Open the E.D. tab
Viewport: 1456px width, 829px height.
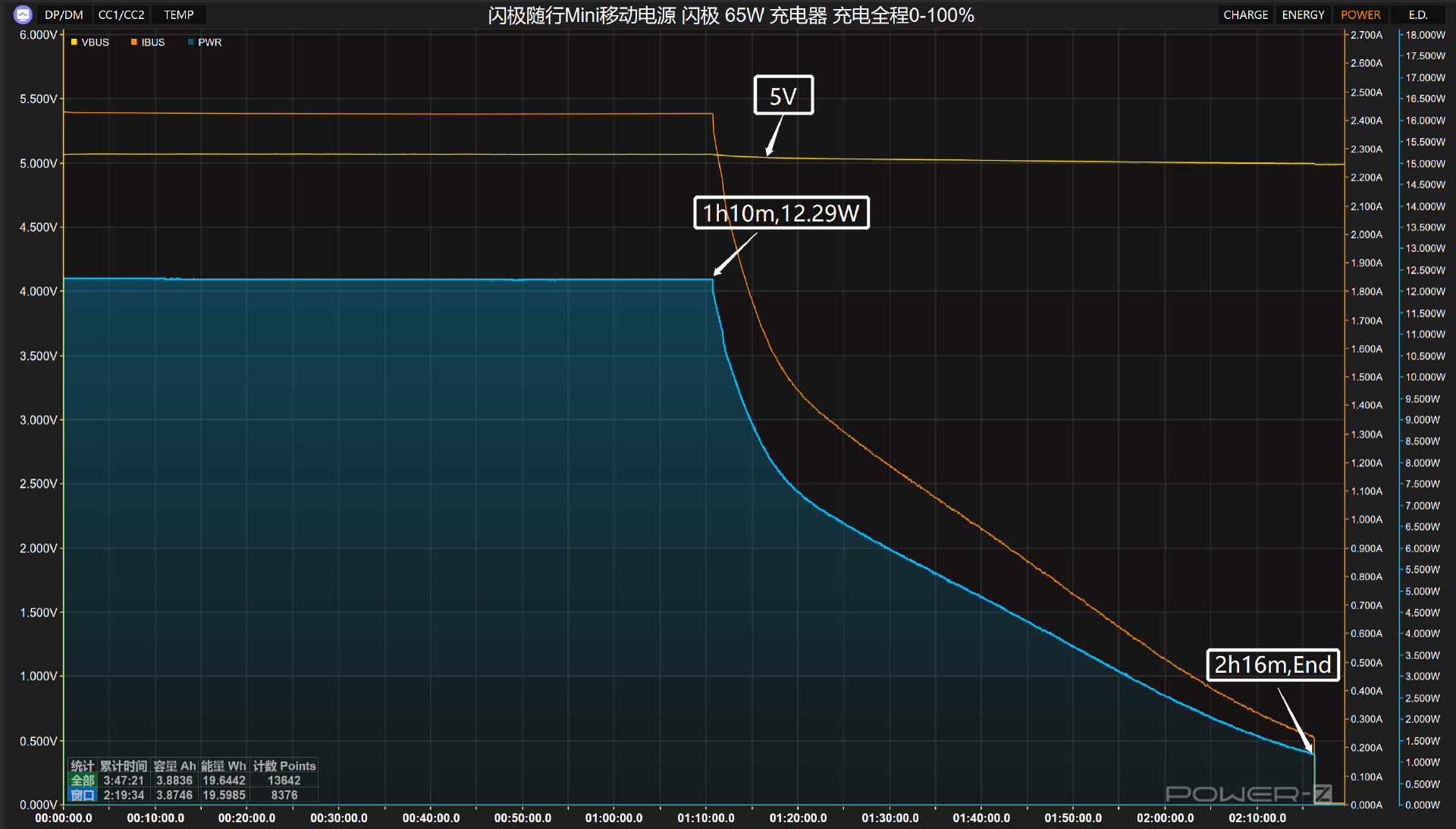1417,14
